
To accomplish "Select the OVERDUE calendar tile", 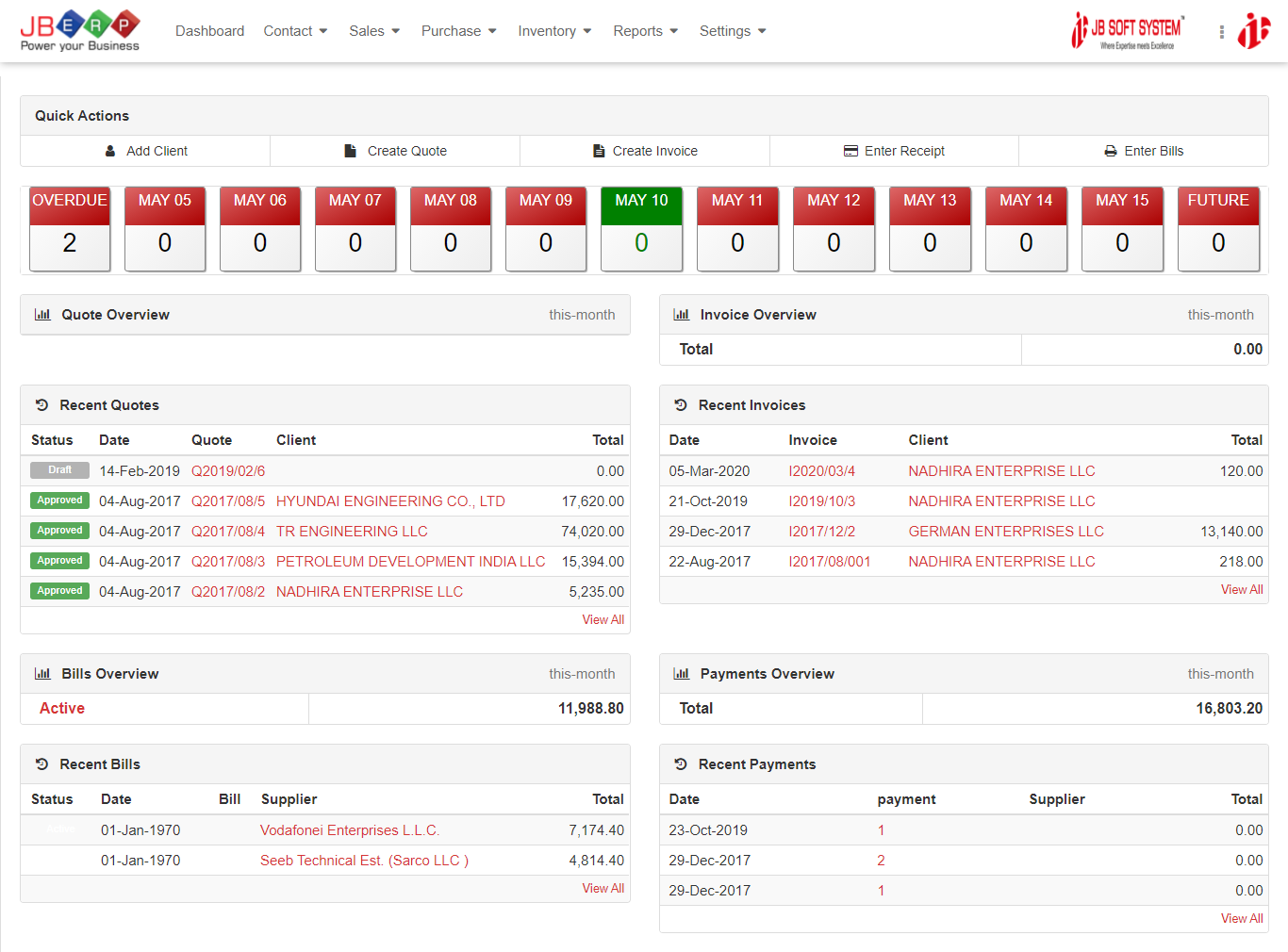I will pyautogui.click(x=70, y=229).
